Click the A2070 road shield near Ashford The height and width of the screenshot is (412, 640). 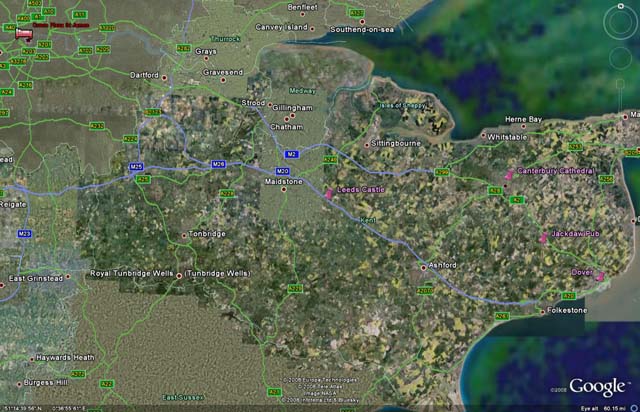pos(425,291)
